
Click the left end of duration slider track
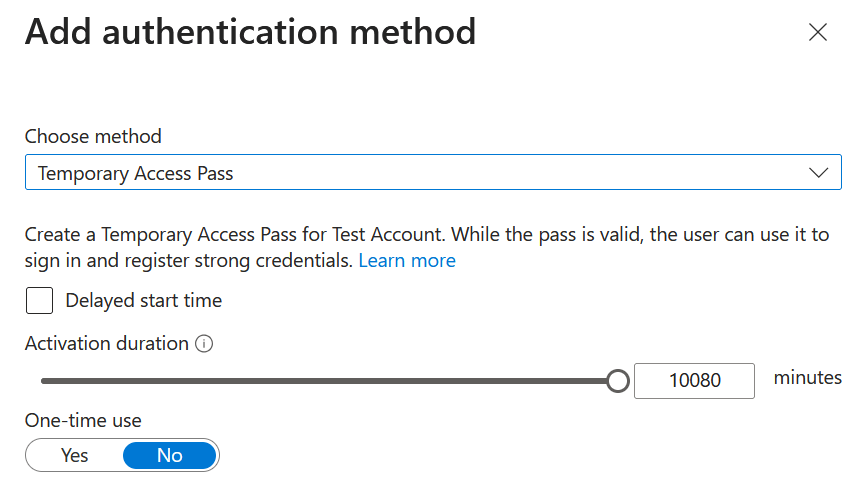tap(45, 381)
